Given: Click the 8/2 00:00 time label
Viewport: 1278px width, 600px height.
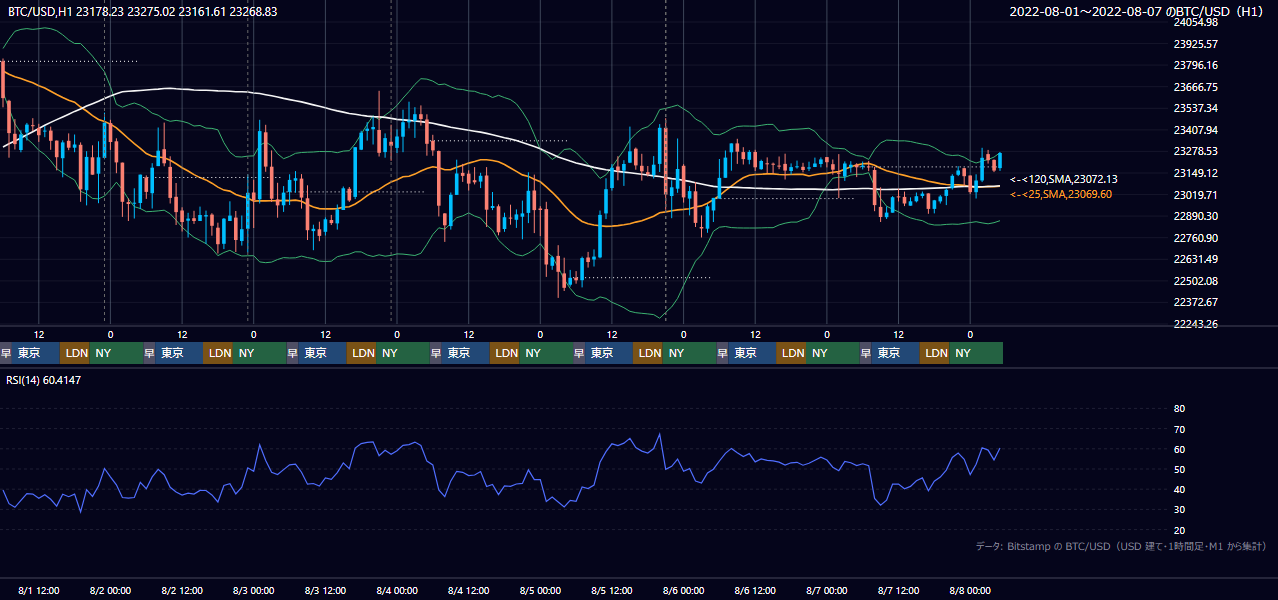Looking at the screenshot, I should point(111,591).
